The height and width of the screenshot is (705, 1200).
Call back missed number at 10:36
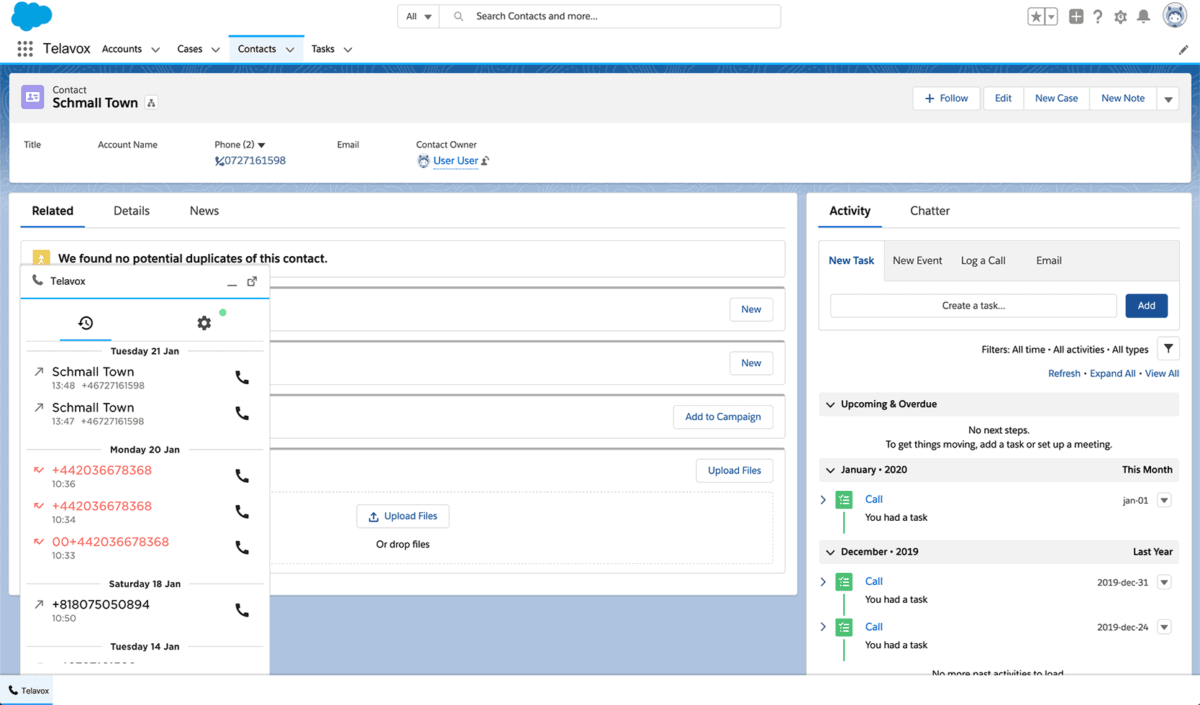click(242, 476)
